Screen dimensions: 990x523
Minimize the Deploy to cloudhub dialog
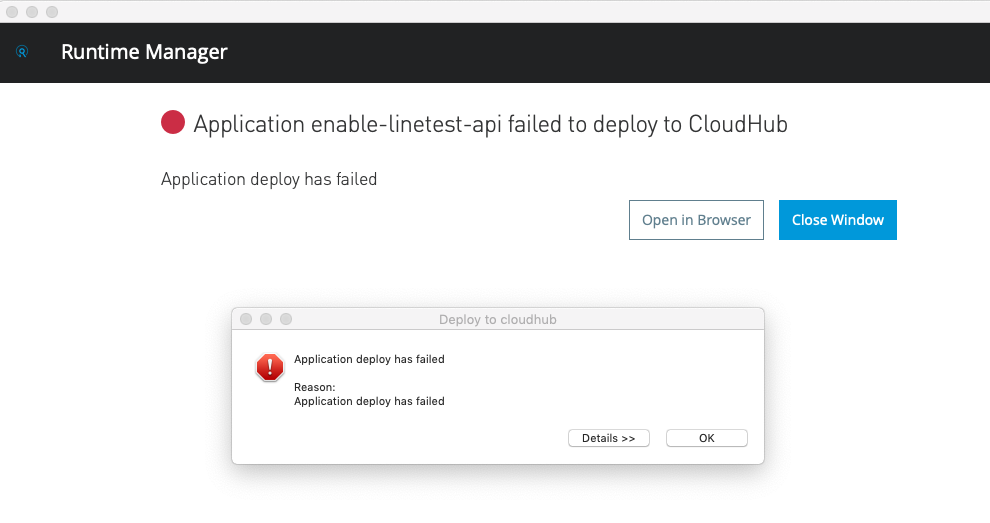coord(266,319)
